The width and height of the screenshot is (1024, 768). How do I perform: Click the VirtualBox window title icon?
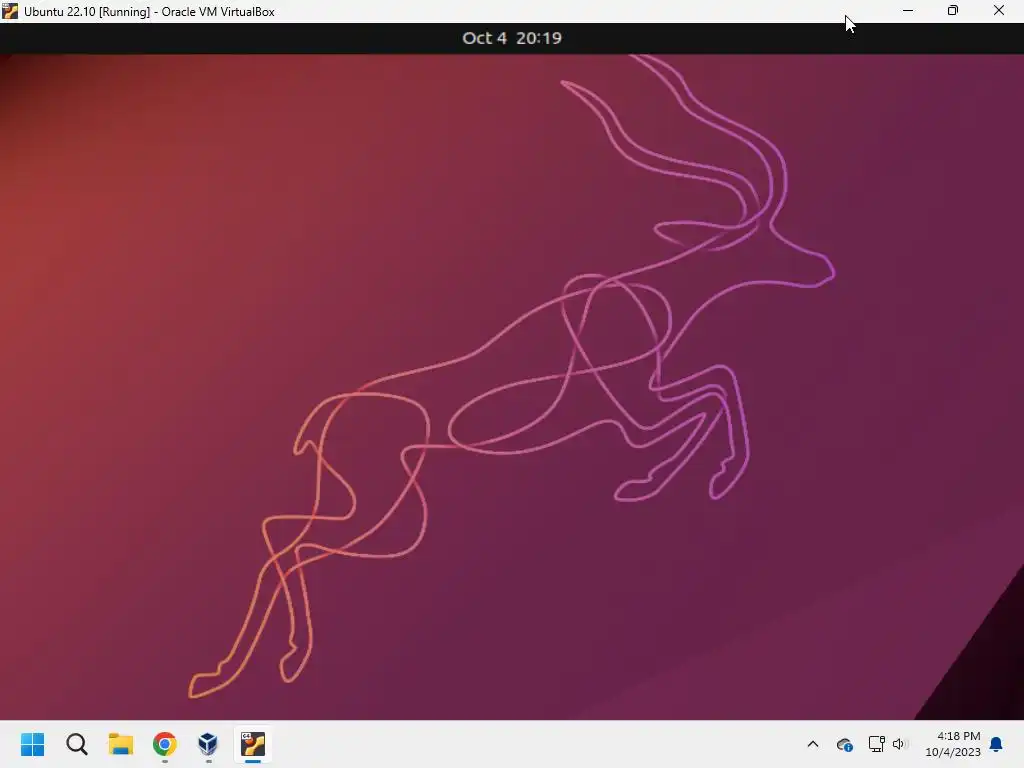(x=10, y=11)
